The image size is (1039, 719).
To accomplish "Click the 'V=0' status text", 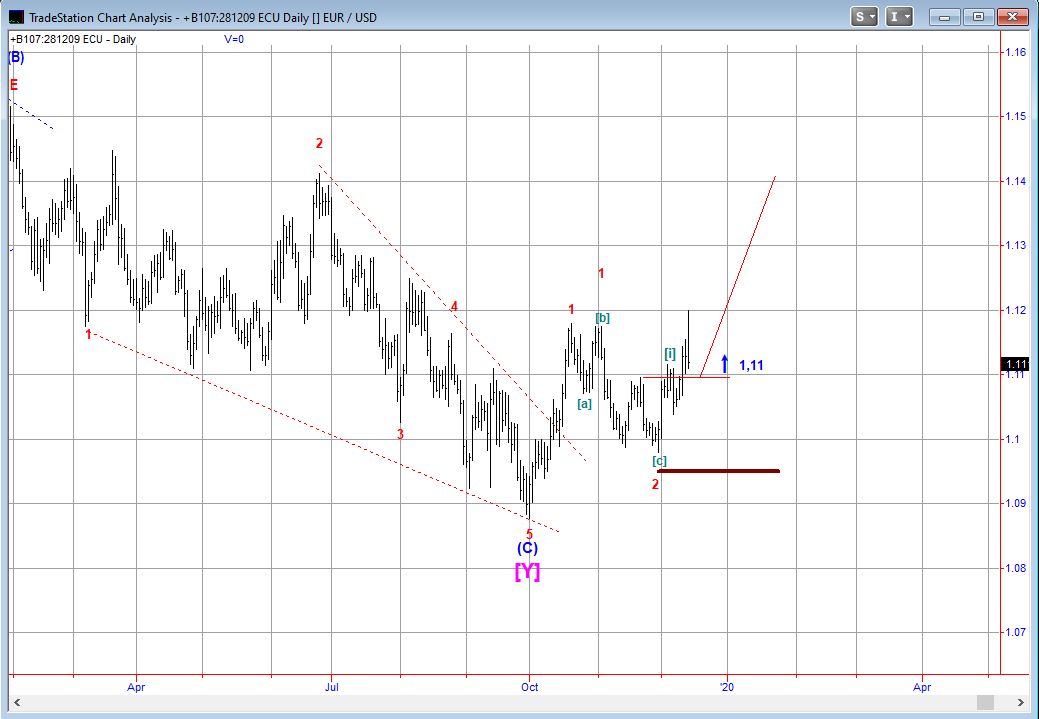I will 234,39.
